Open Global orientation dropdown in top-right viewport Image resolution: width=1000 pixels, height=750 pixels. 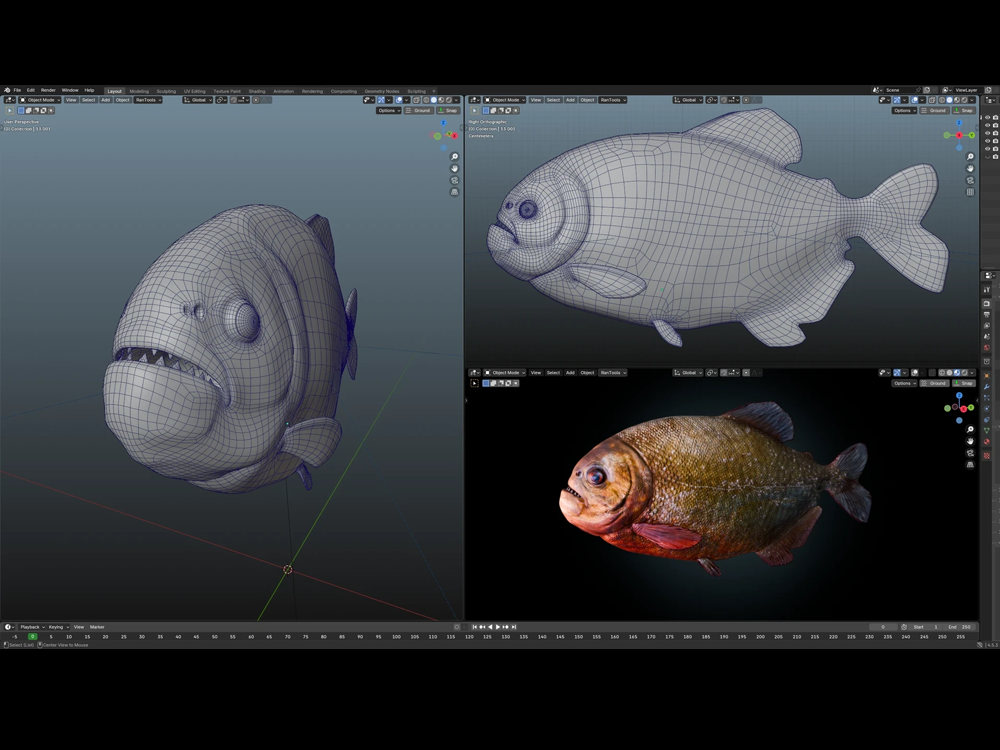(688, 100)
